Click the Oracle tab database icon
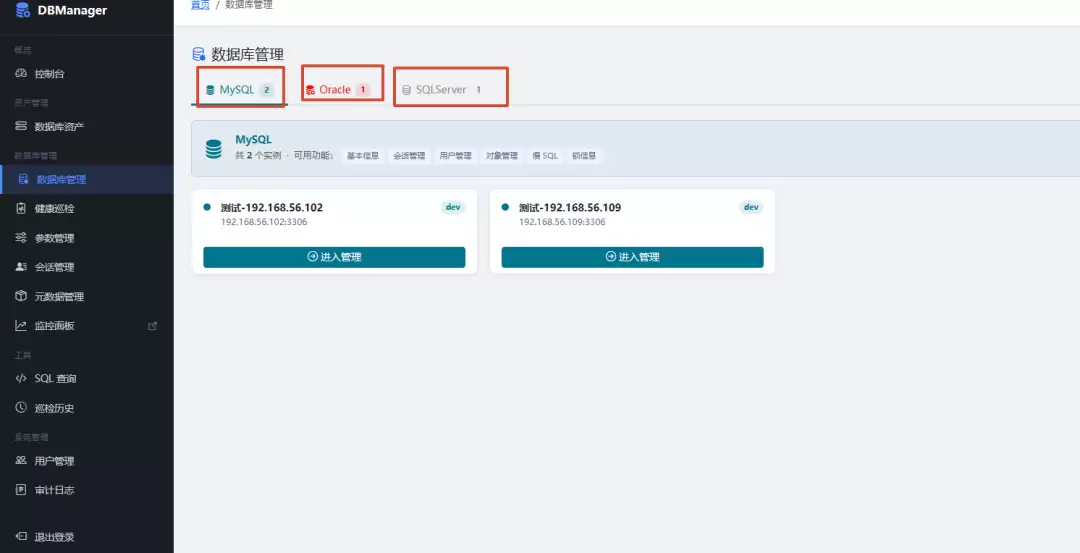This screenshot has width=1080, height=553. 310,90
